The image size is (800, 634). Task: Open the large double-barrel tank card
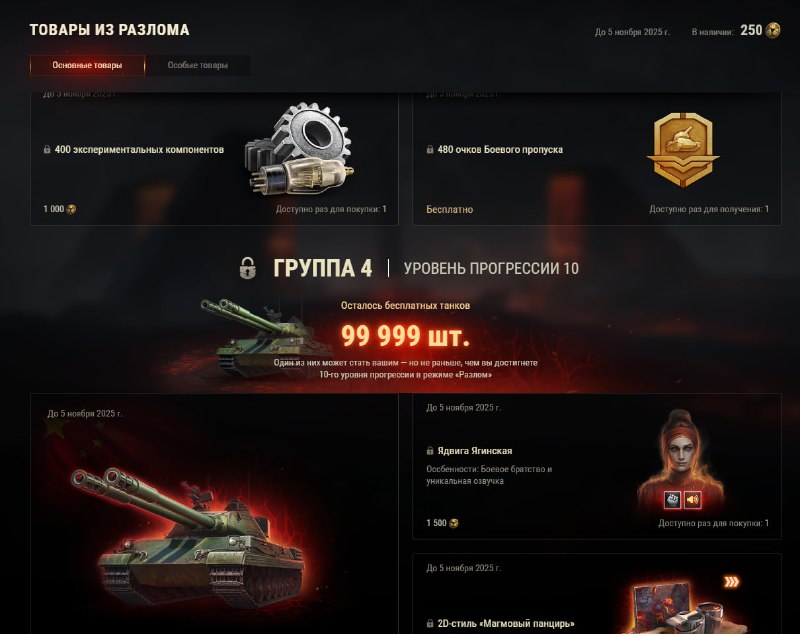click(214, 514)
